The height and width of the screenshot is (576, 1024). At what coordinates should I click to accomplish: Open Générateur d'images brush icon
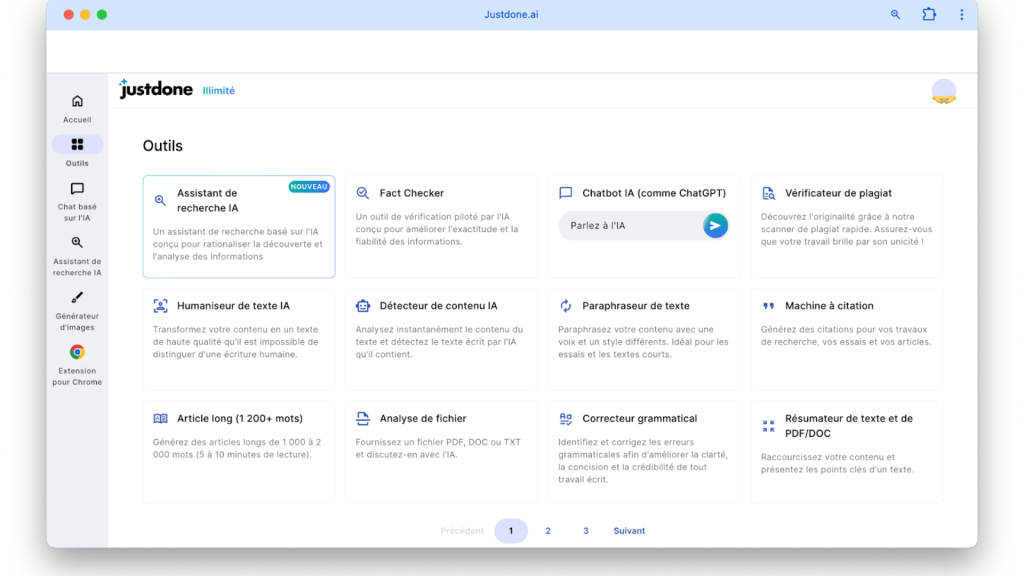tap(77, 297)
